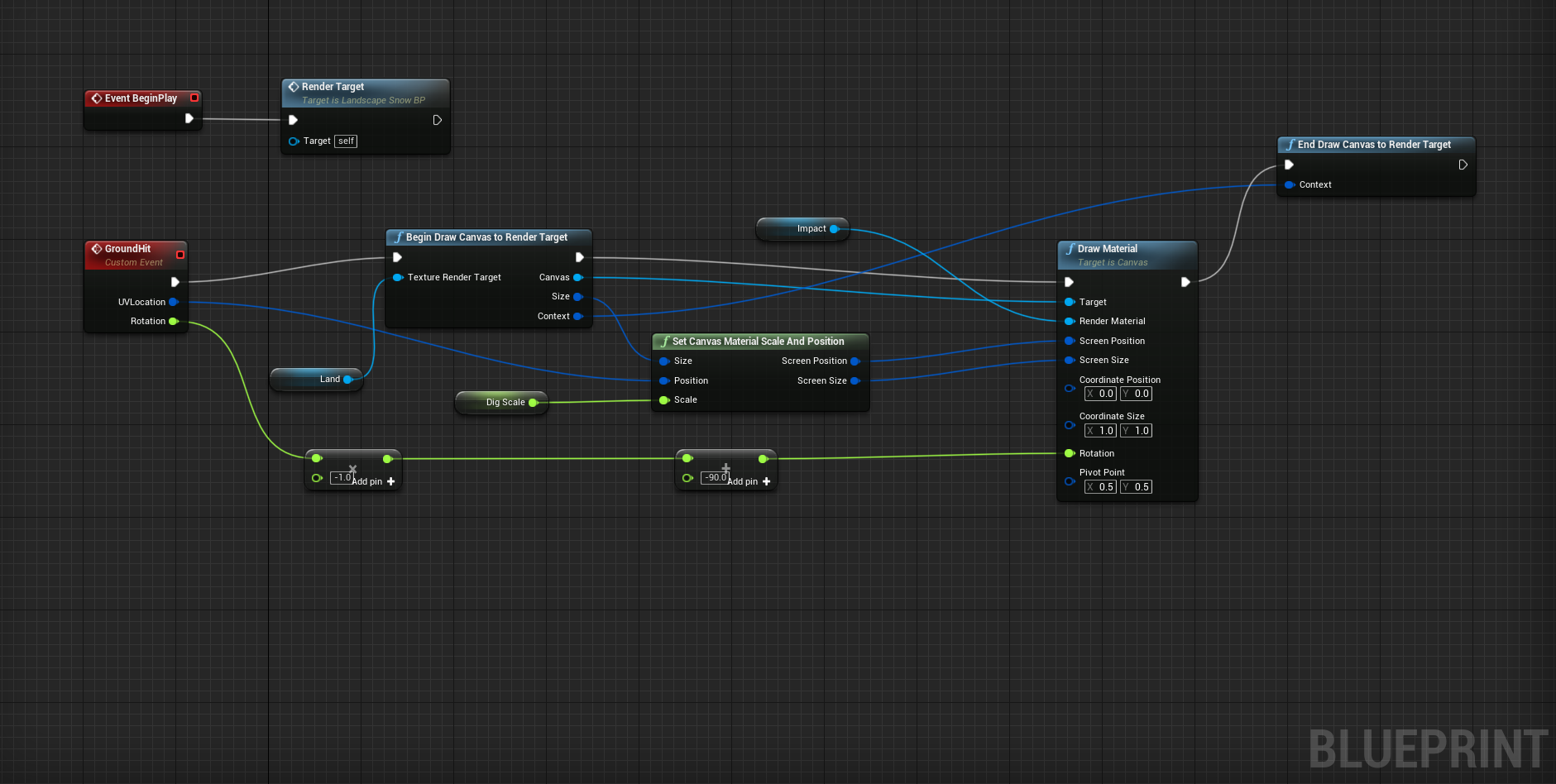Click the -90.0 value field in add node

[x=715, y=478]
